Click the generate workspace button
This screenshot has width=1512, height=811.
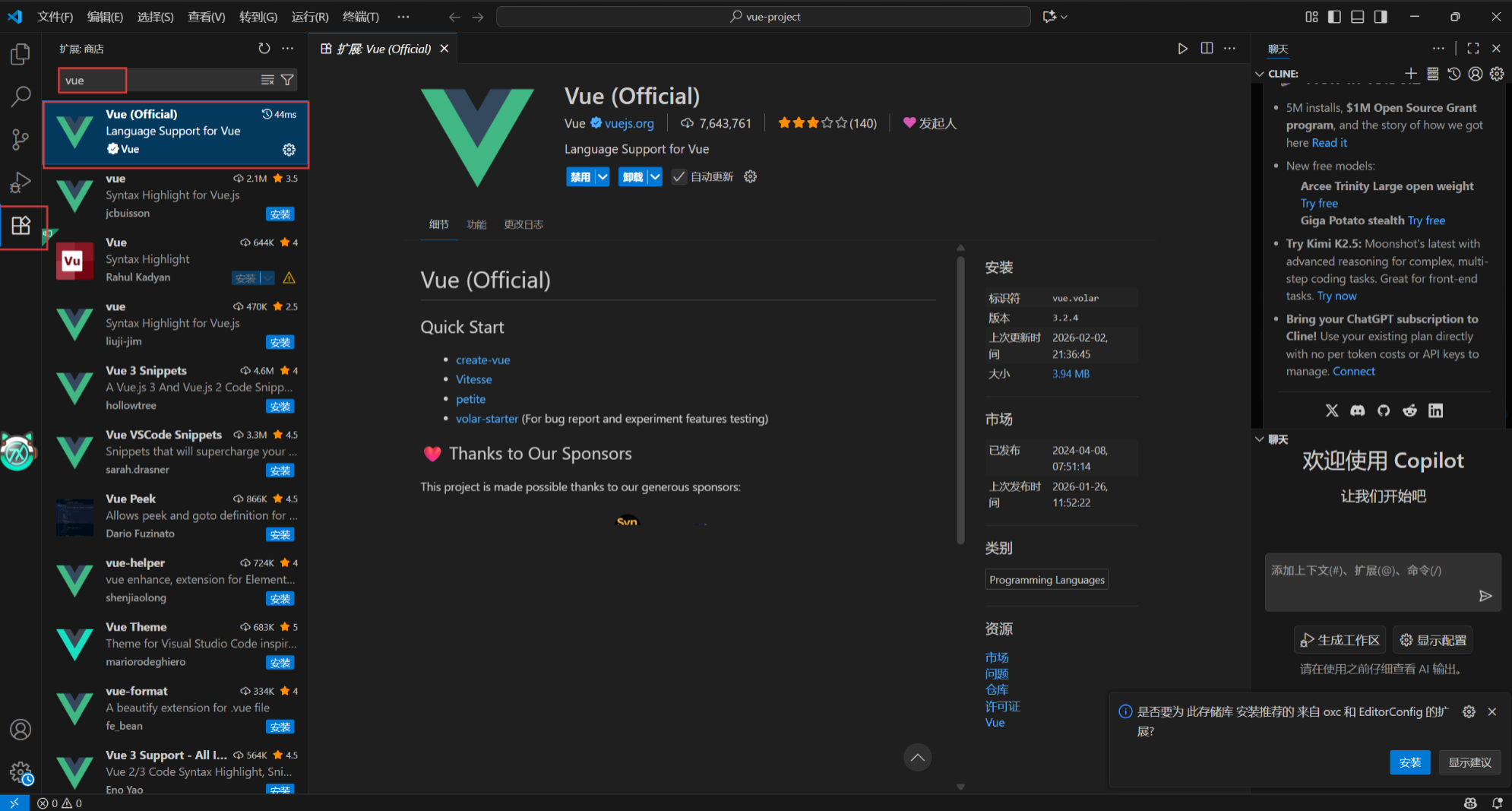1340,640
